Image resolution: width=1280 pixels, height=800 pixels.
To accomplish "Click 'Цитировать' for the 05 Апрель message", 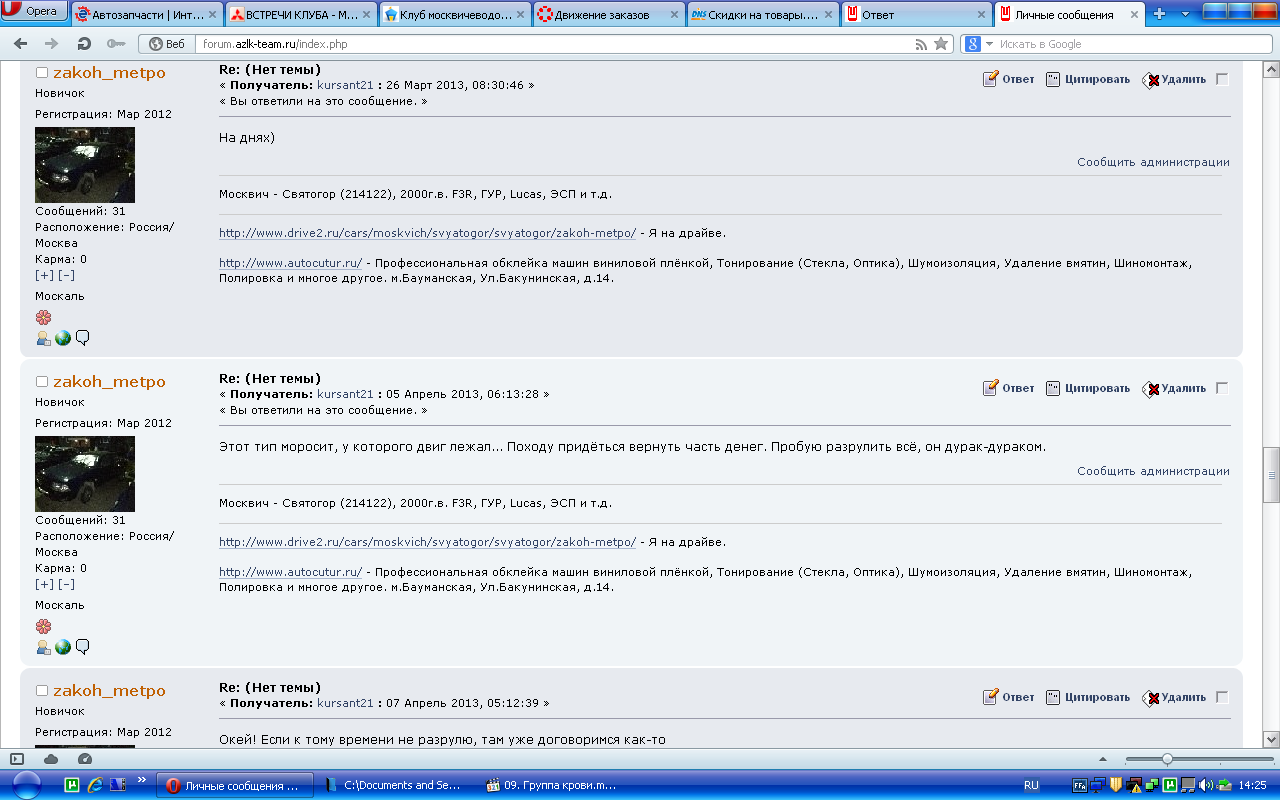I will point(1088,388).
